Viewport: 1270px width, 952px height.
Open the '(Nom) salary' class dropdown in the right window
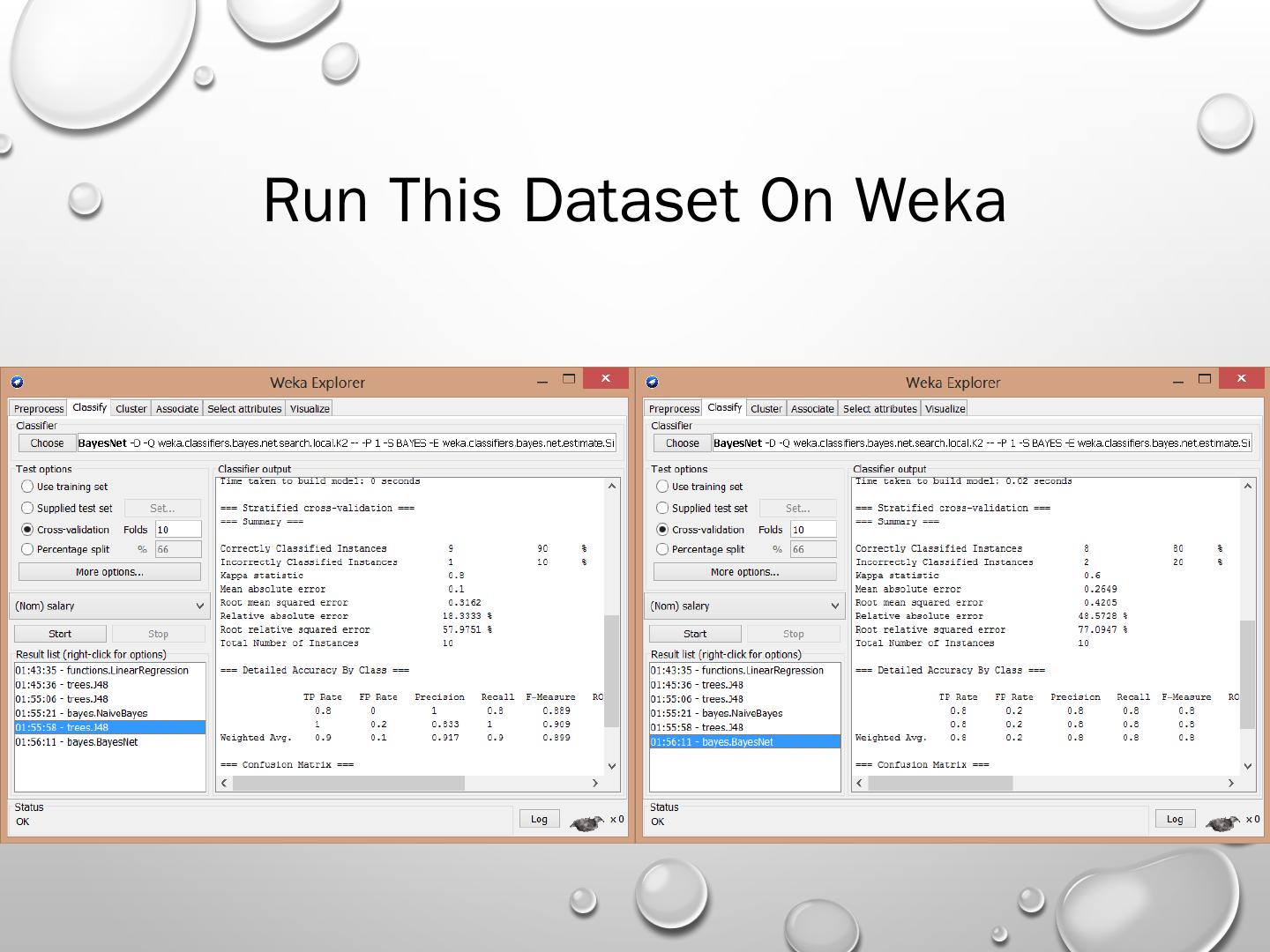tap(744, 606)
